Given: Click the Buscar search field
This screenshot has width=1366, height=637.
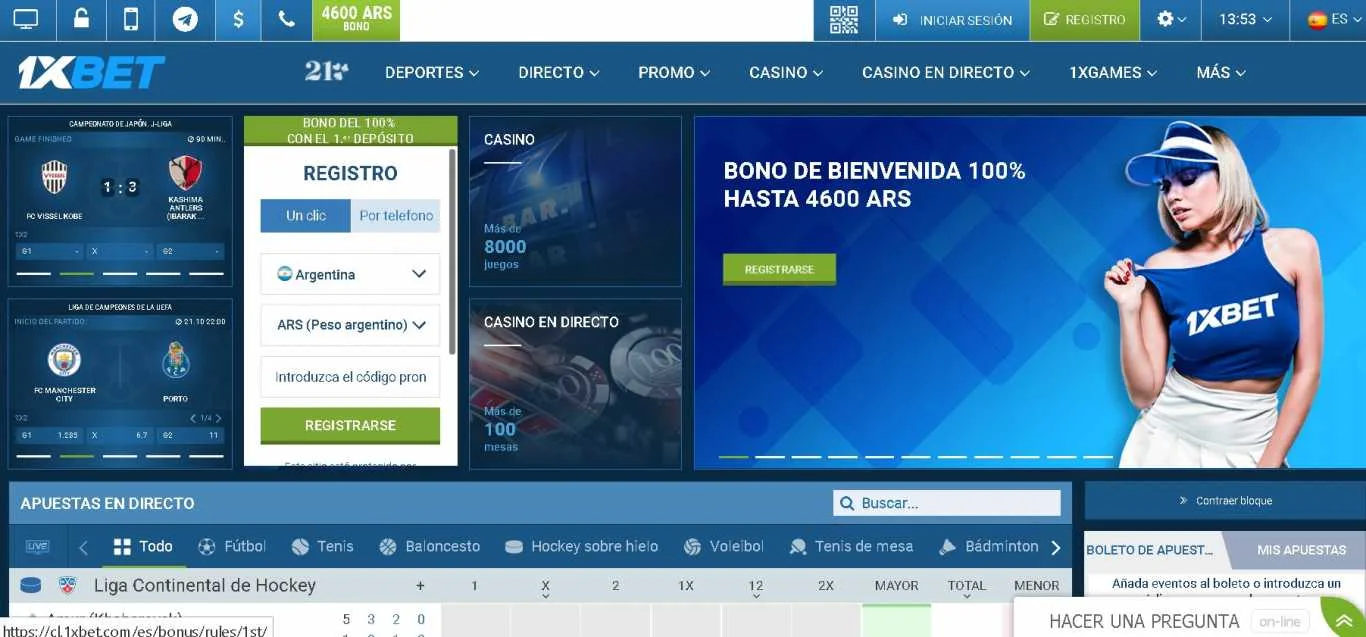Looking at the screenshot, I should tap(947, 503).
